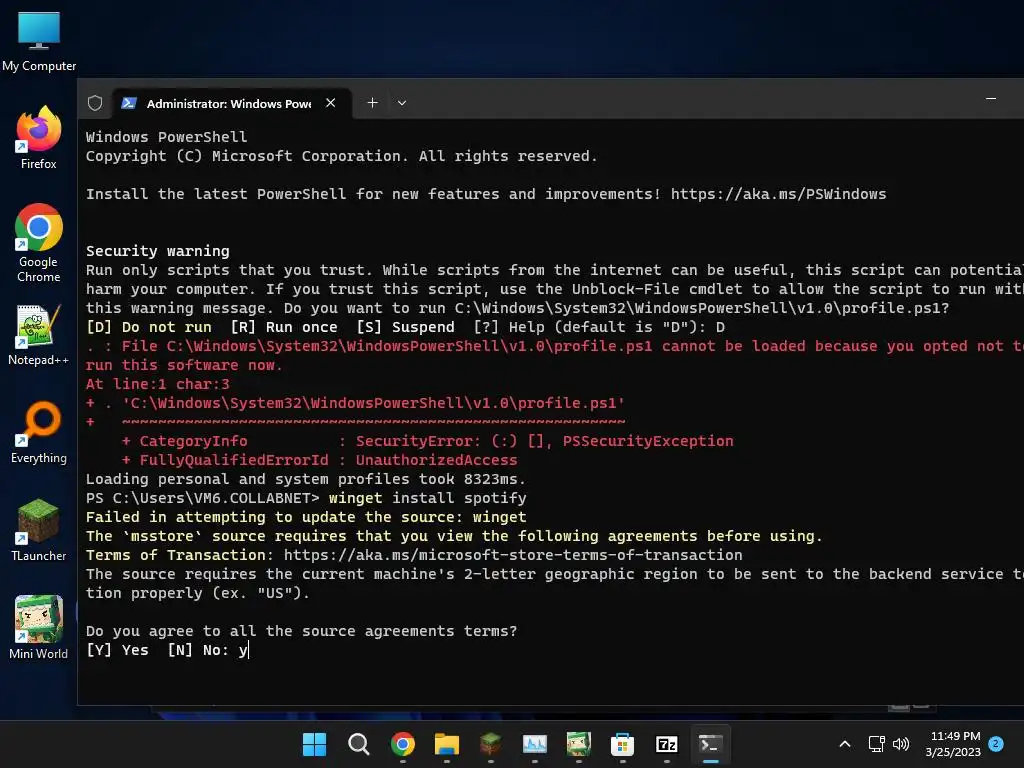Open Microsoft Store from the taskbar
Image resolution: width=1024 pixels, height=768 pixels.
(x=622, y=744)
